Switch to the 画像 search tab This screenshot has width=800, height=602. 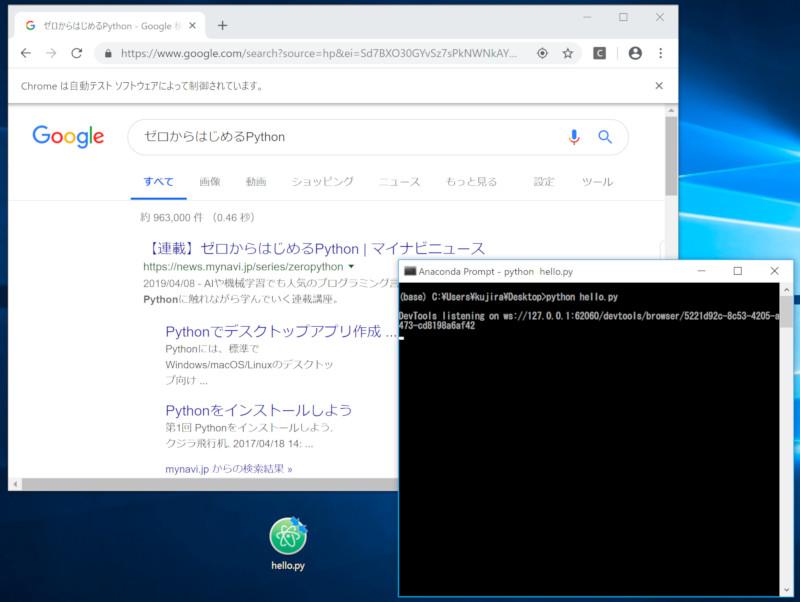coord(210,182)
